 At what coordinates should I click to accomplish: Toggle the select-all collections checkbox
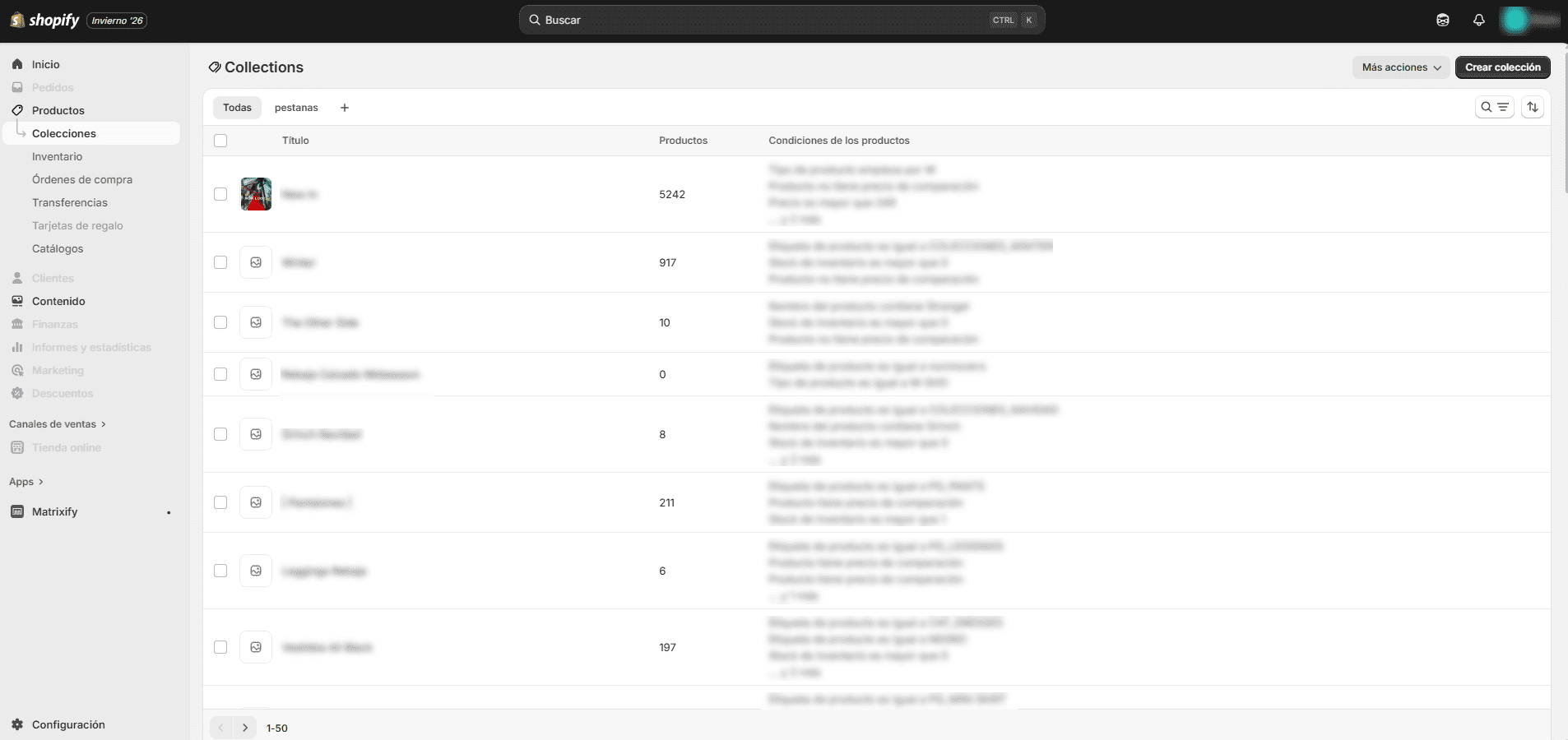click(x=220, y=141)
